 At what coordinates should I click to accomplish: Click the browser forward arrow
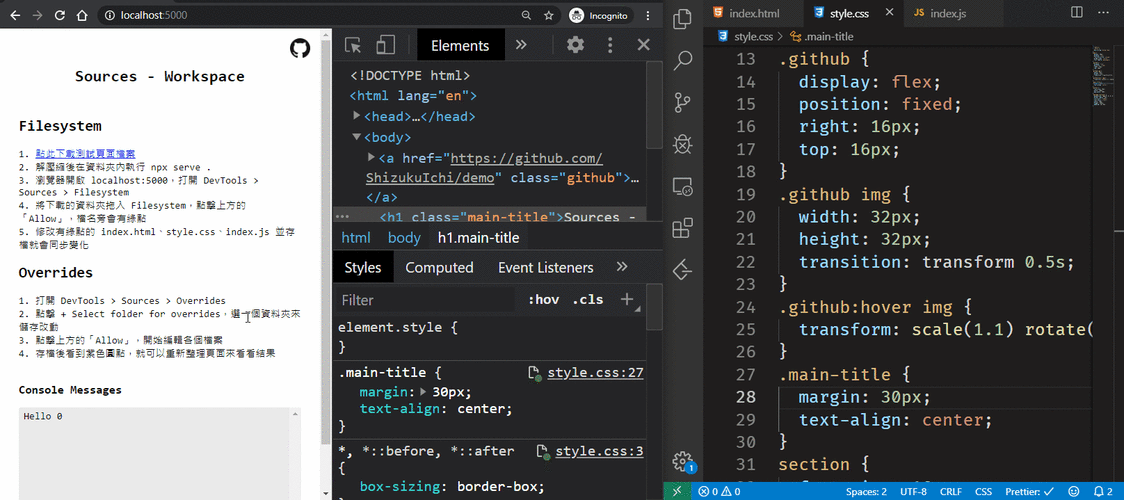point(37,15)
